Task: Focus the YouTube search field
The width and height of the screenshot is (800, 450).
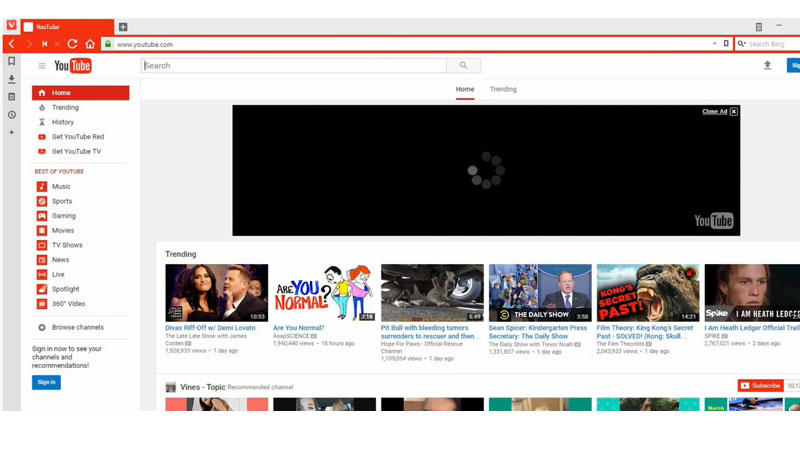Action: (293, 66)
